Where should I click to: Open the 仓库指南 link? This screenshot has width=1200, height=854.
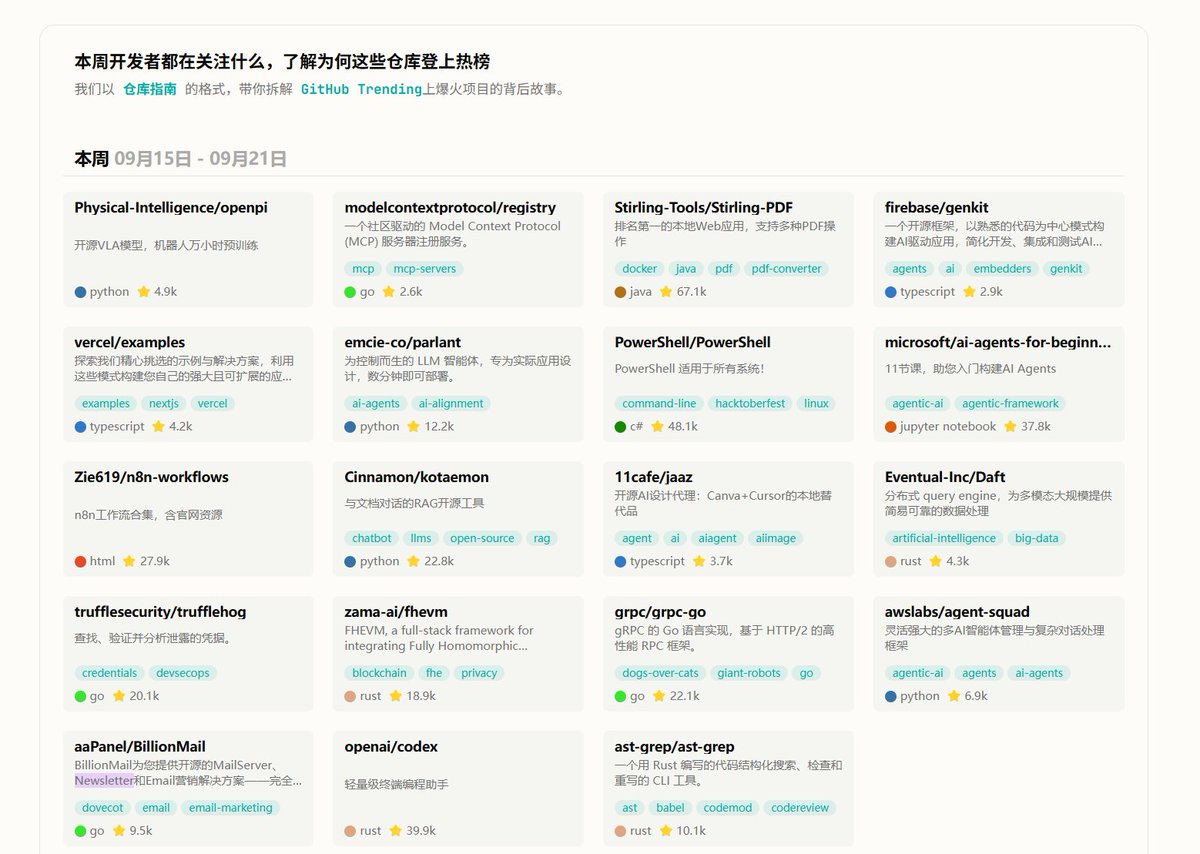click(150, 89)
